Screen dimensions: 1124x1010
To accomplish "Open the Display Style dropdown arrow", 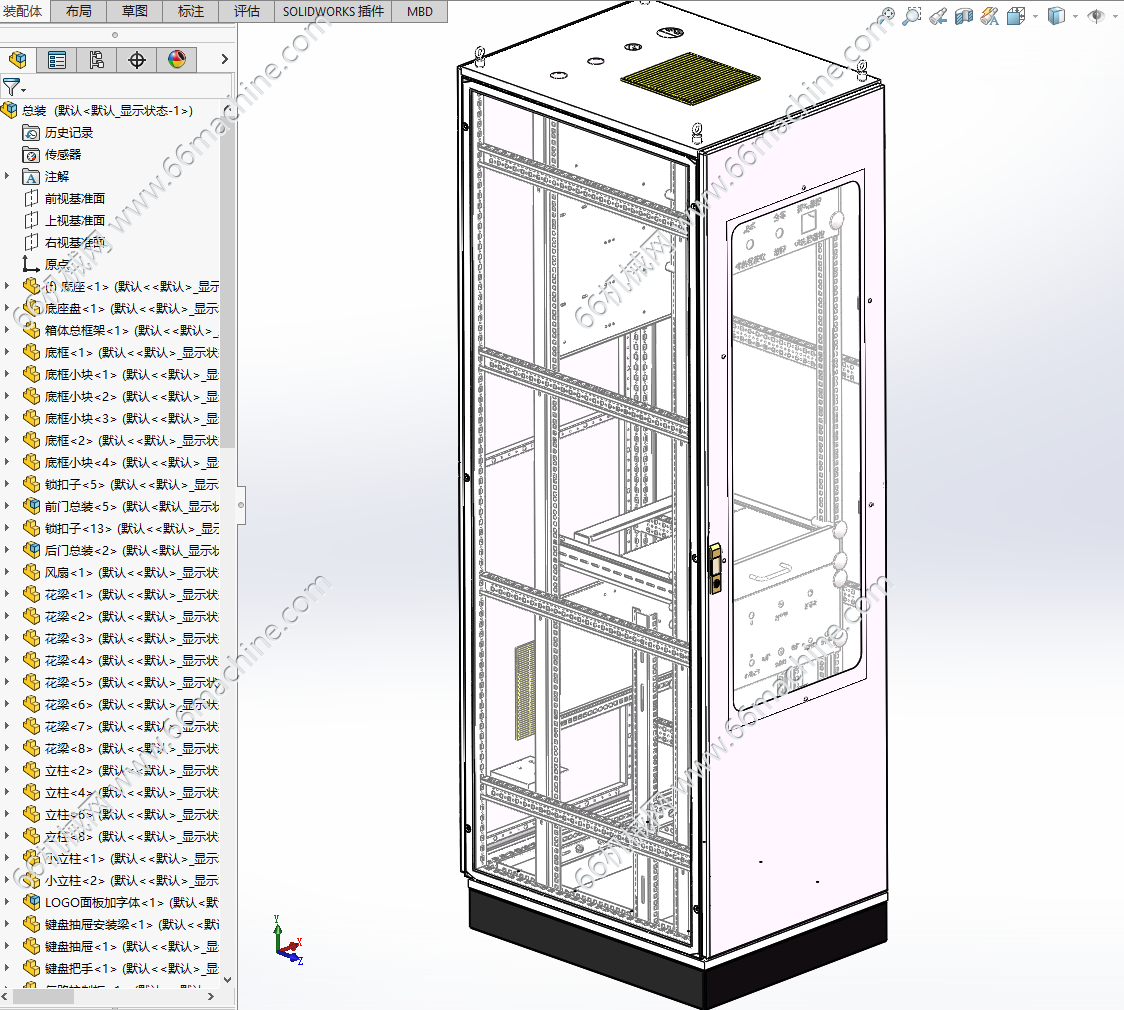I will pyautogui.click(x=1075, y=16).
